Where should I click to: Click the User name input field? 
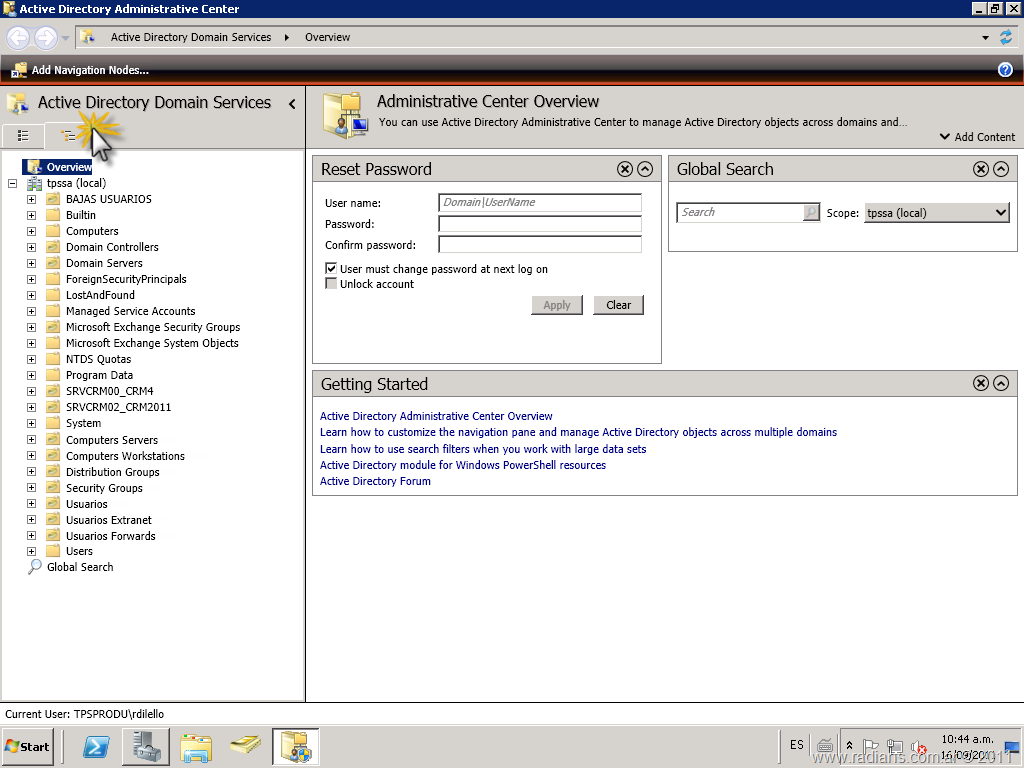[540, 203]
